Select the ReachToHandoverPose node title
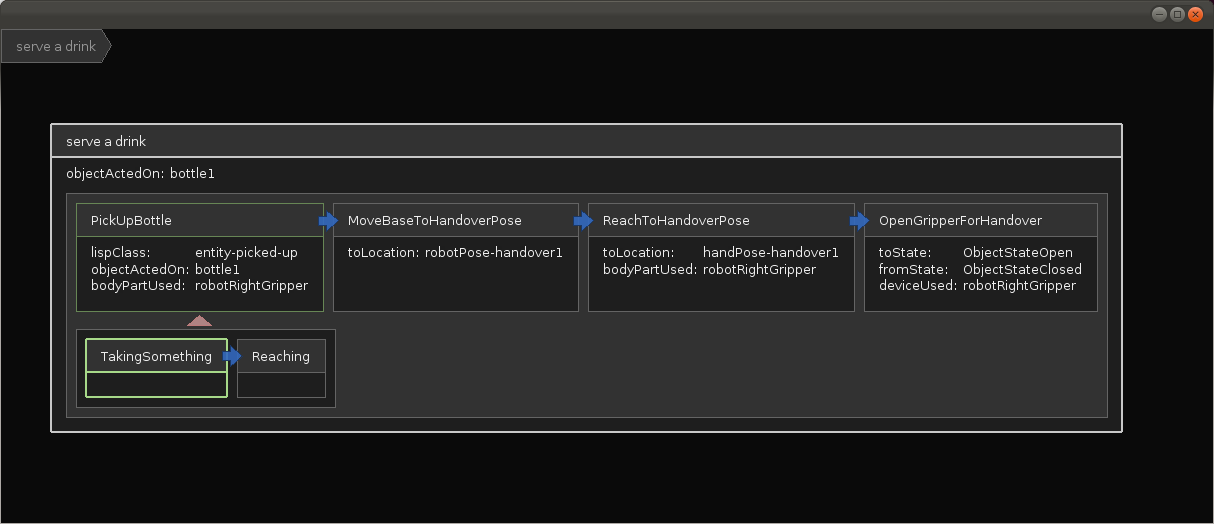This screenshot has width=1214, height=524. pyautogui.click(x=676, y=220)
